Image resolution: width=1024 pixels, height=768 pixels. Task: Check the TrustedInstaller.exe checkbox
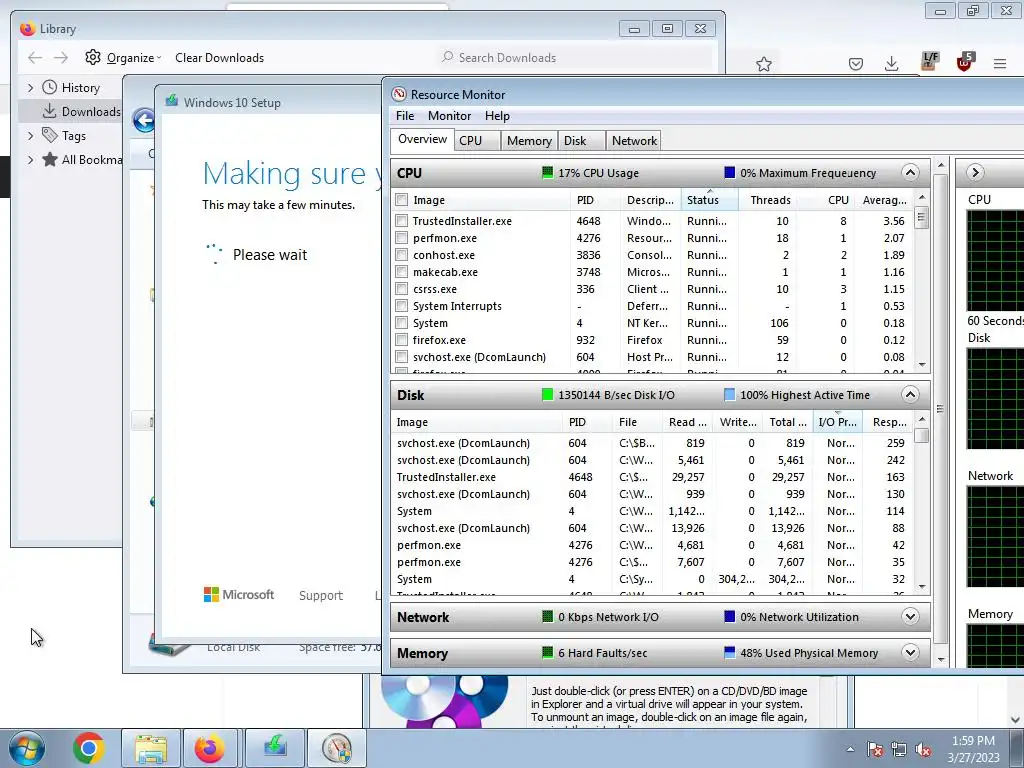point(402,221)
